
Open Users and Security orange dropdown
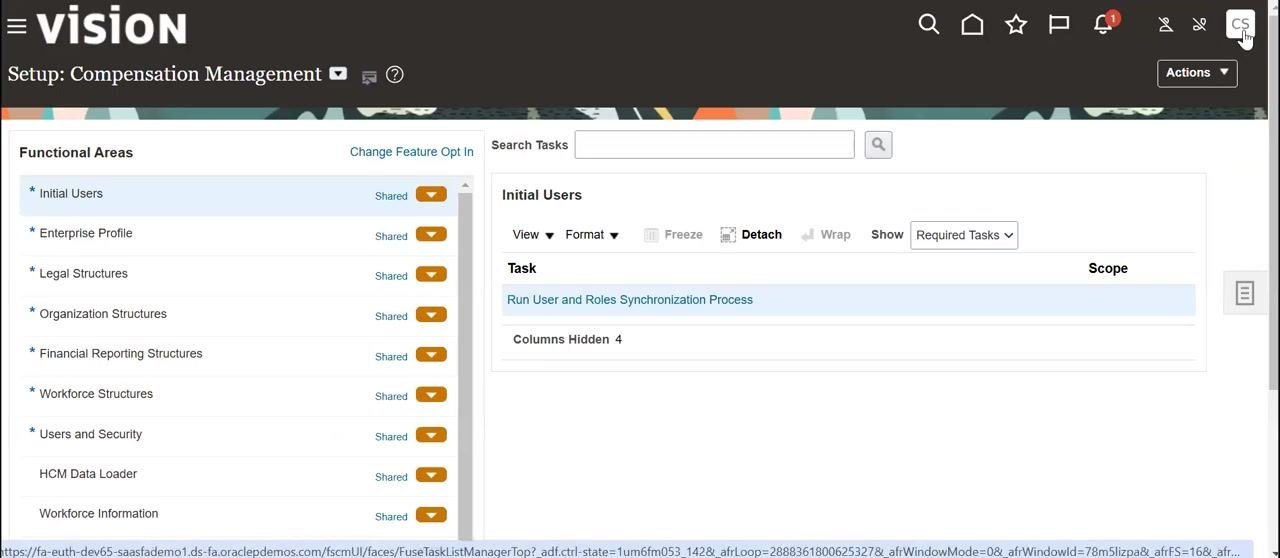point(431,434)
